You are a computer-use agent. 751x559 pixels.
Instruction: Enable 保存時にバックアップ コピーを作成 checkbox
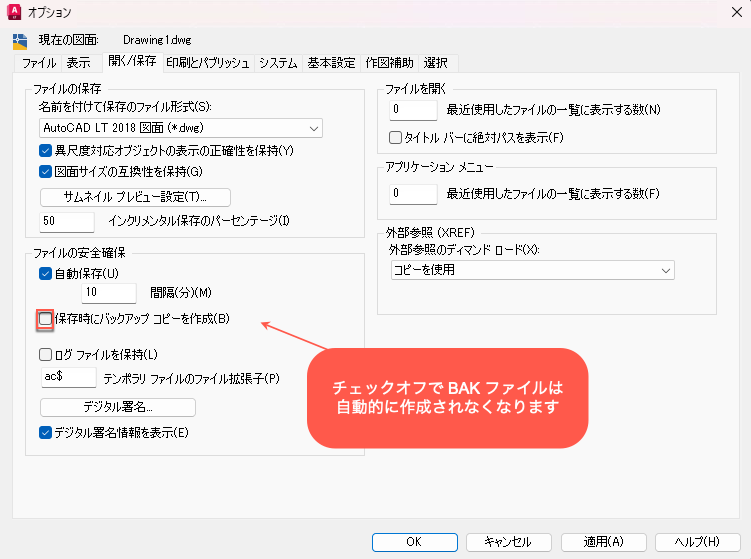click(x=46, y=319)
